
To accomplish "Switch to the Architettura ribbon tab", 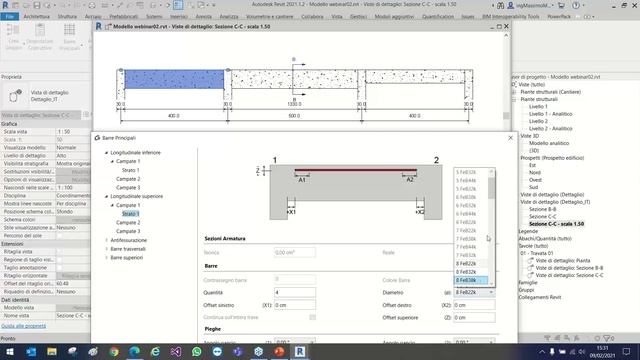I will [x=37, y=17].
